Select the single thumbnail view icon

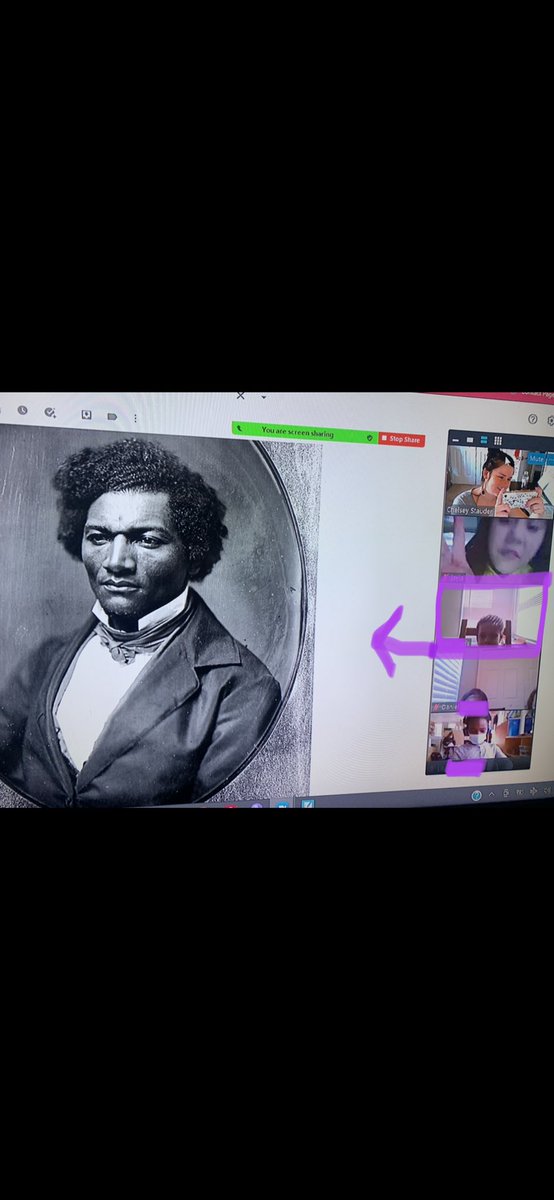[470, 440]
